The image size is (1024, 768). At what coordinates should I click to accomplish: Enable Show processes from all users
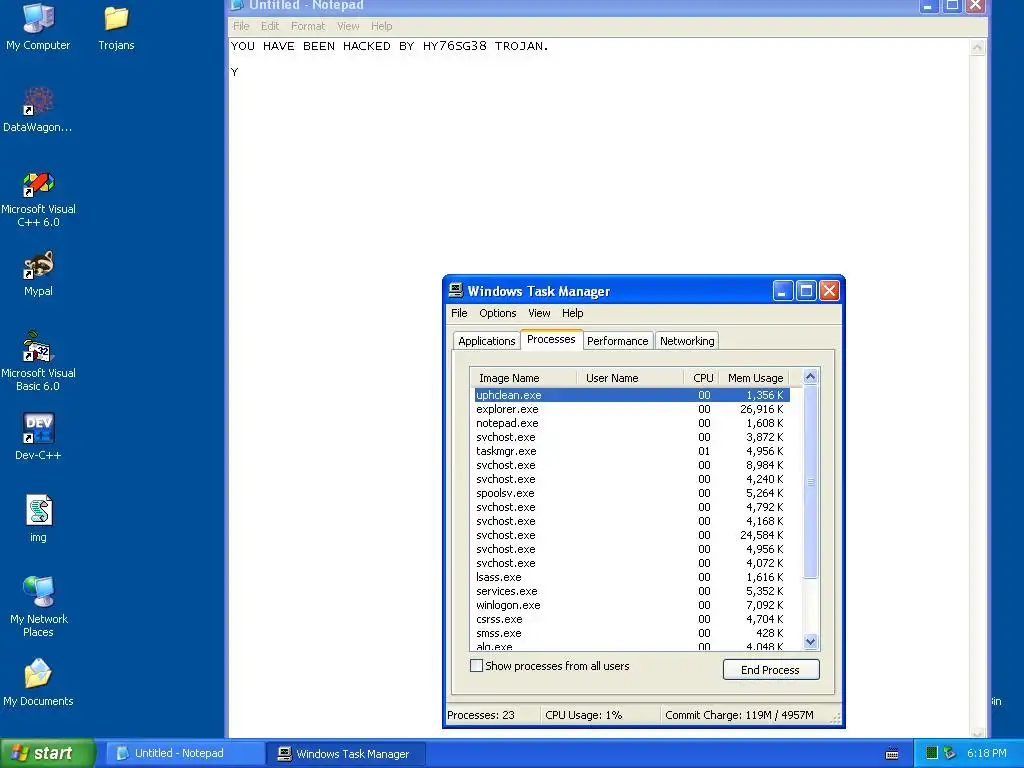477,666
